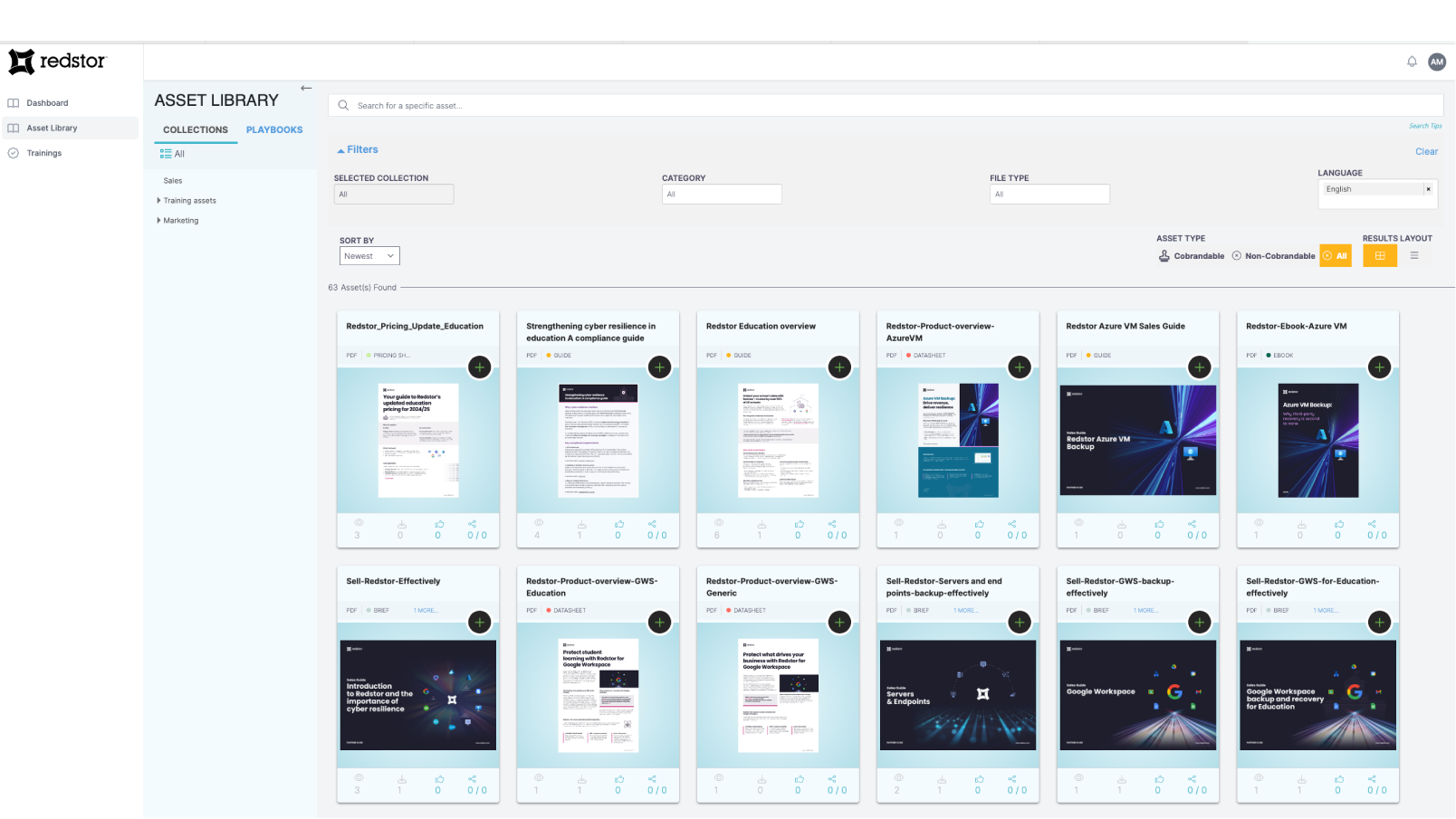1456x819 pixels.
Task: Add Redstor_Pricing_Update_Education with plus button
Action: point(480,367)
